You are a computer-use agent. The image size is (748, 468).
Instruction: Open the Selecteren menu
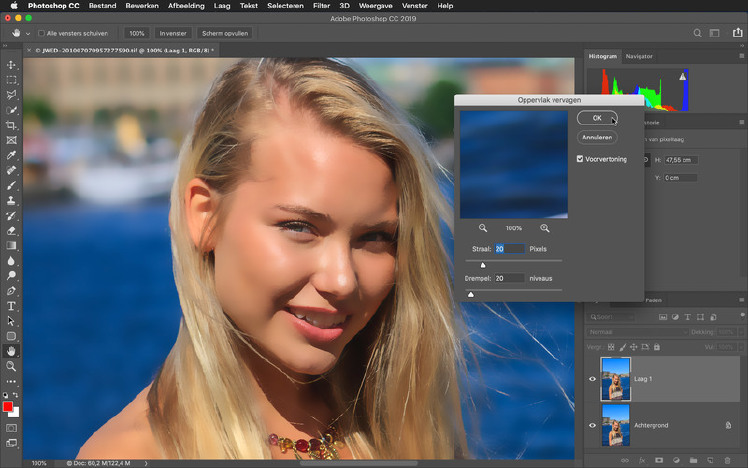(285, 6)
